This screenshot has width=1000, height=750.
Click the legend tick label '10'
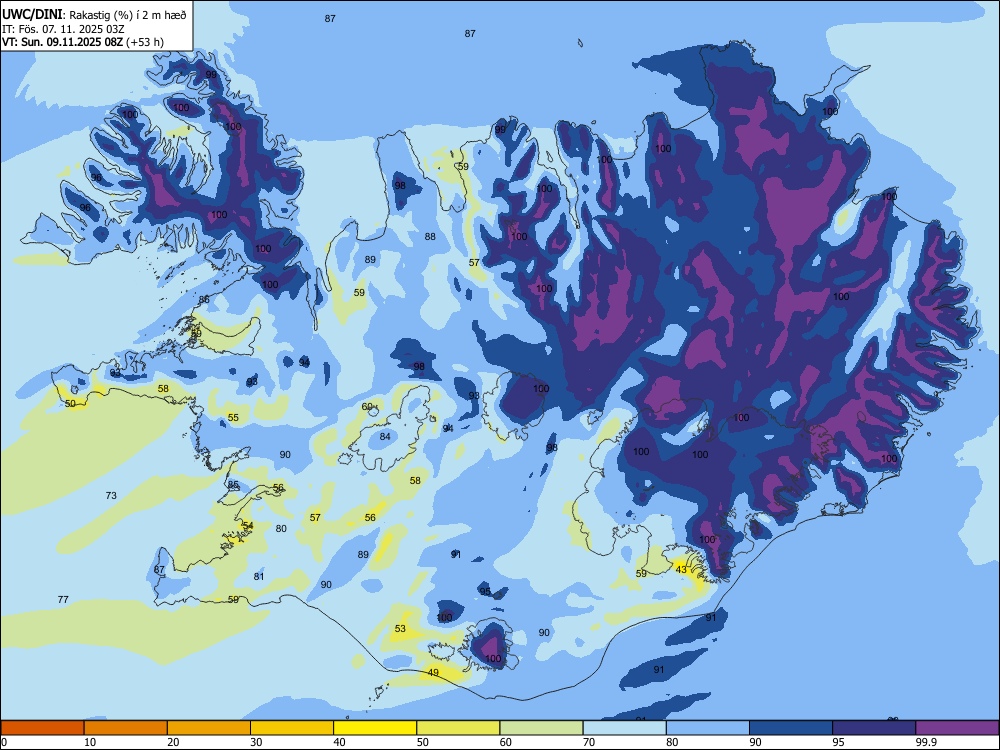click(x=90, y=742)
